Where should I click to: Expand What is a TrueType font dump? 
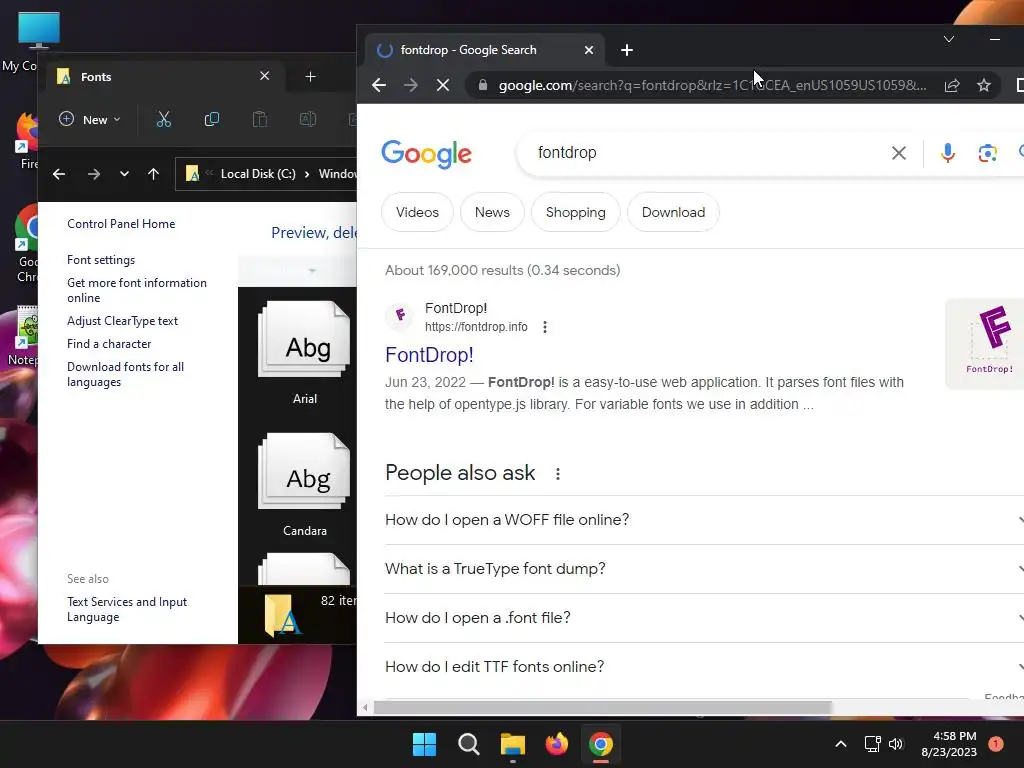click(x=704, y=569)
